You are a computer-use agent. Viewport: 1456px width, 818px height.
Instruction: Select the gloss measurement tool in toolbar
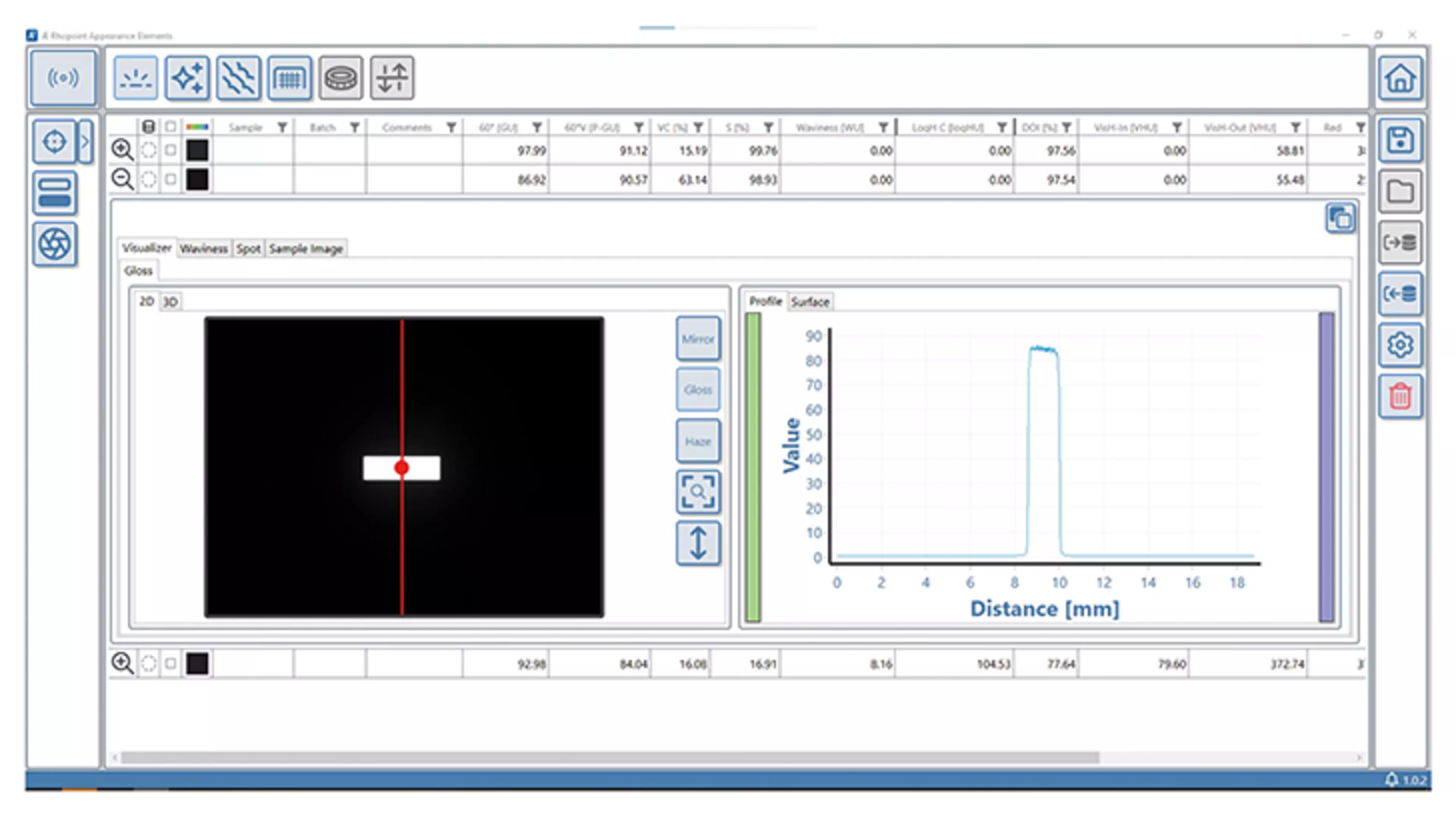click(x=136, y=78)
